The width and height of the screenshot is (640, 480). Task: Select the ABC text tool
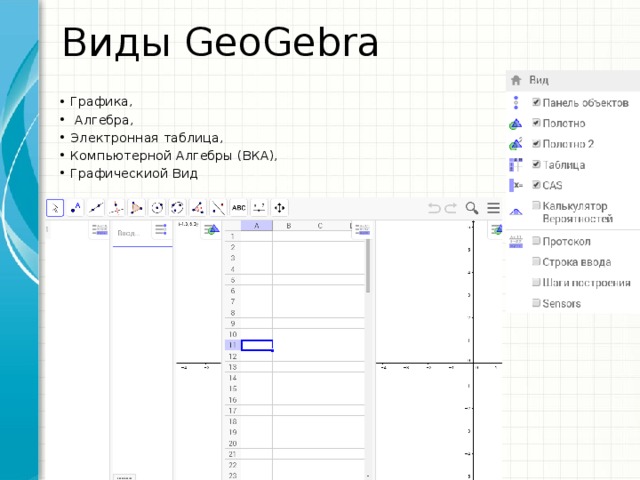click(239, 208)
